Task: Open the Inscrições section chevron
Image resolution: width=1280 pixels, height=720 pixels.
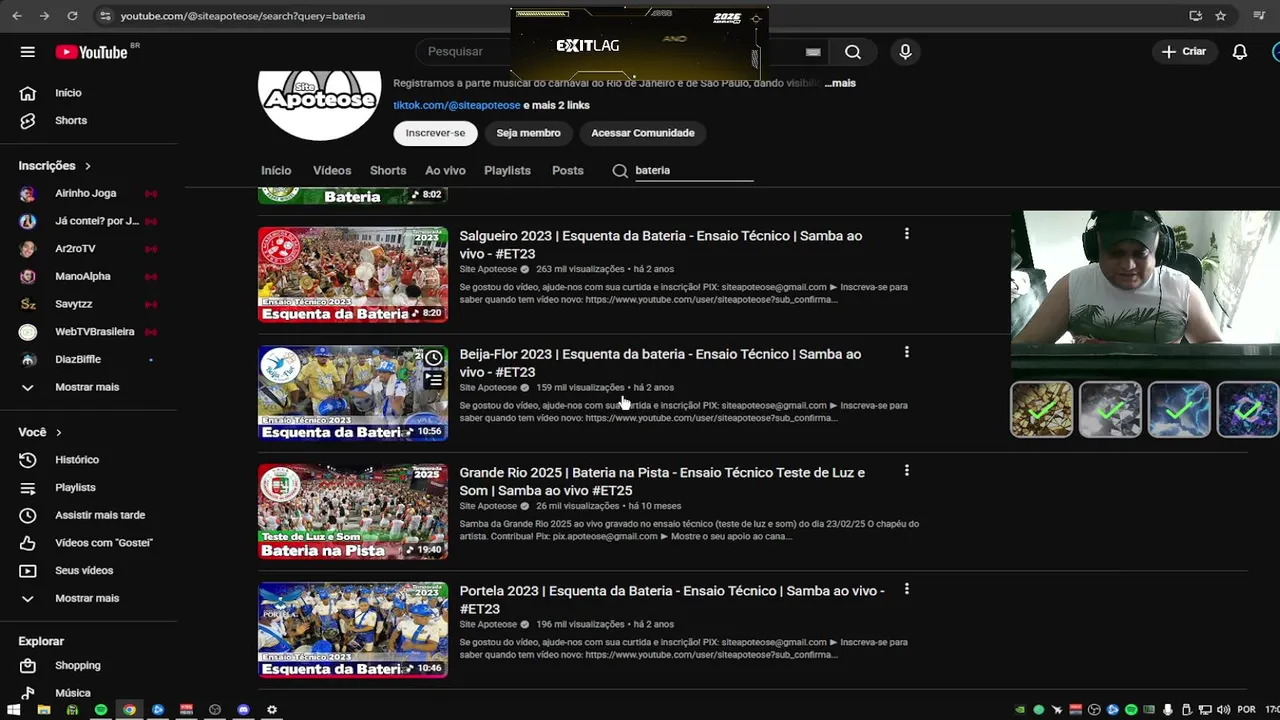Action: 88,166
